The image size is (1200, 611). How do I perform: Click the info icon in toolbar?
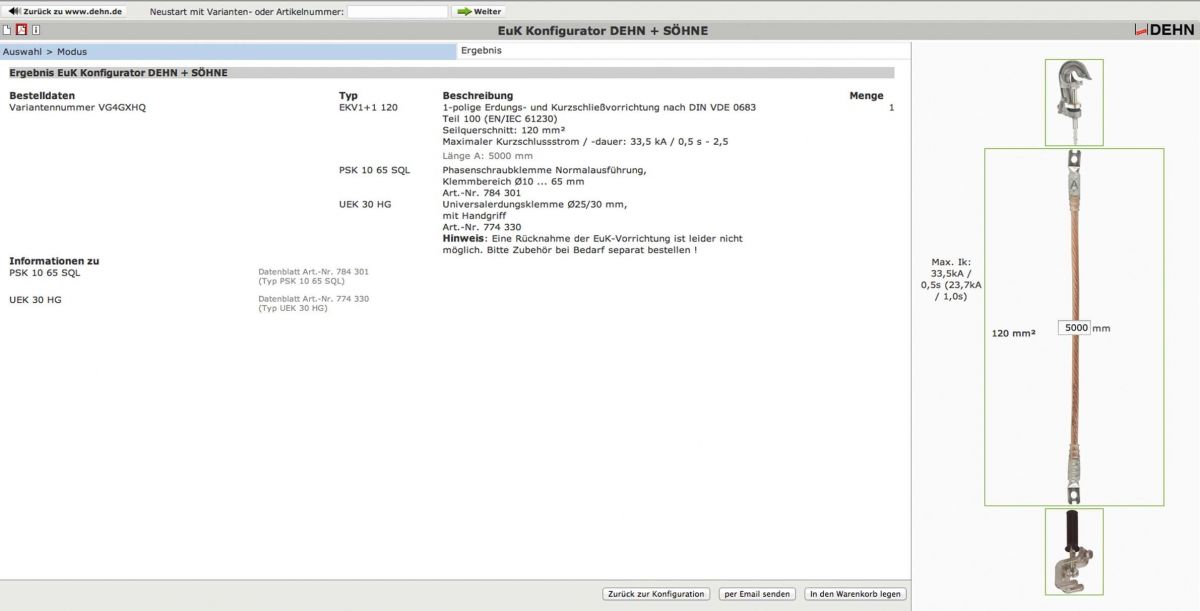pyautogui.click(x=36, y=30)
